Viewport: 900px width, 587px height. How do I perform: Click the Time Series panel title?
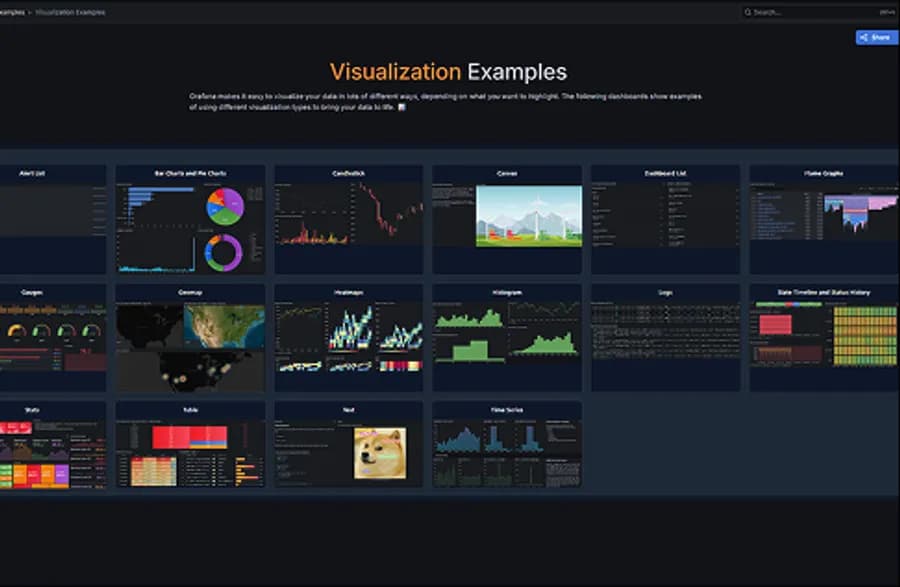(507, 410)
